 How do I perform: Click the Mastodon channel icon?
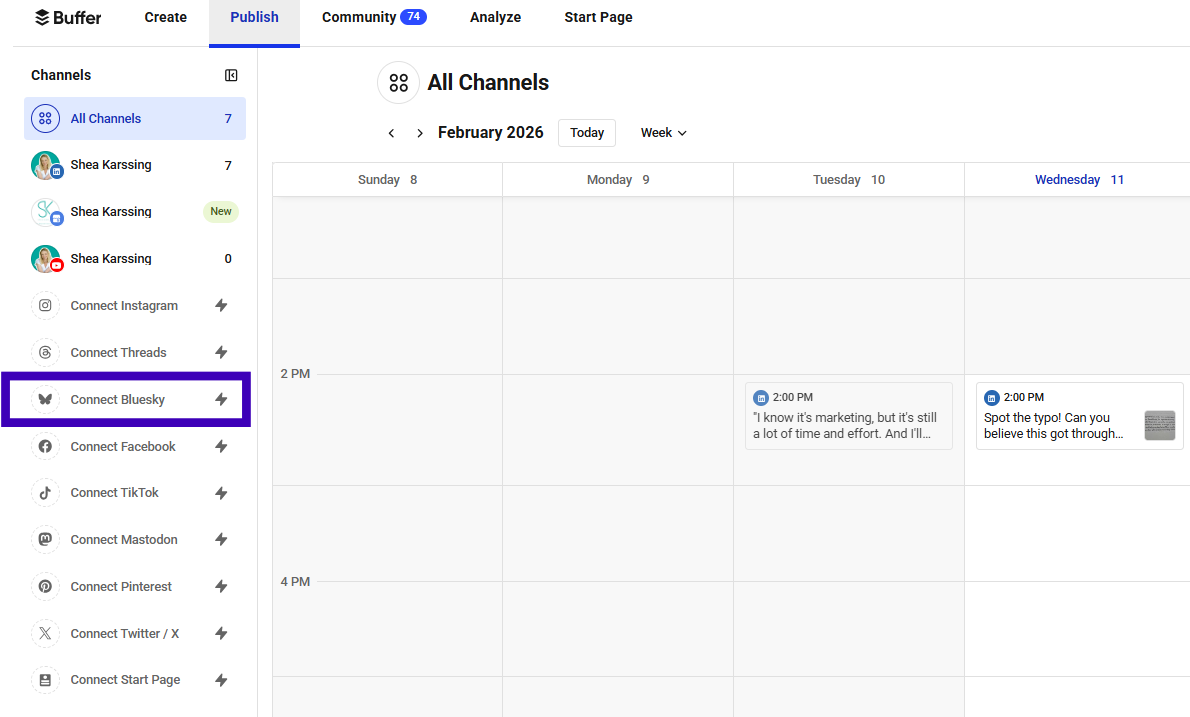click(45, 539)
